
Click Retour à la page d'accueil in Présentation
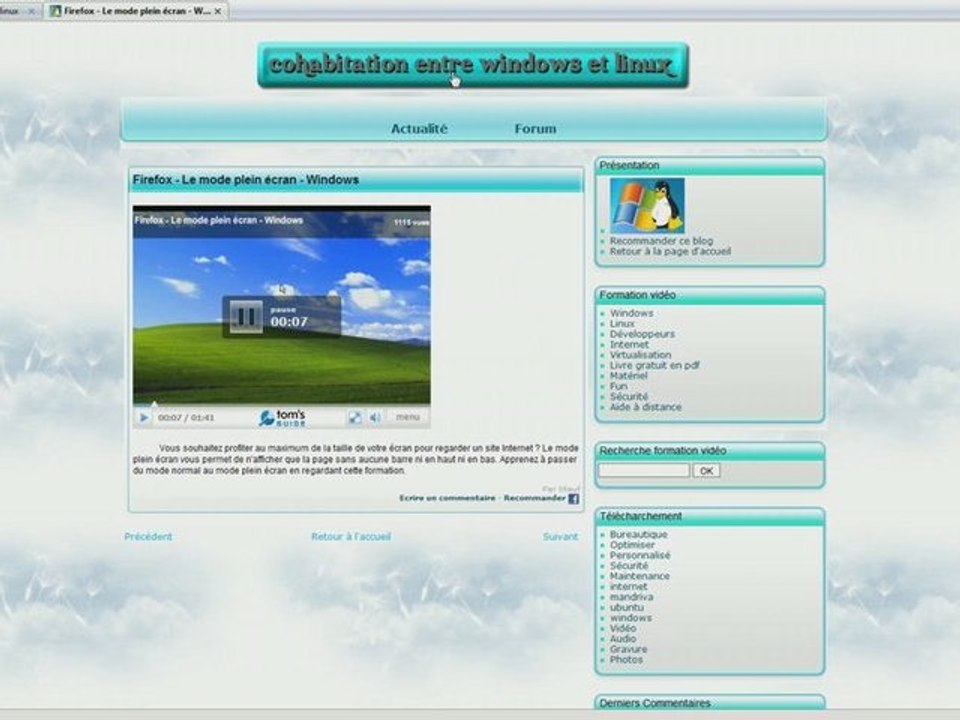(670, 251)
